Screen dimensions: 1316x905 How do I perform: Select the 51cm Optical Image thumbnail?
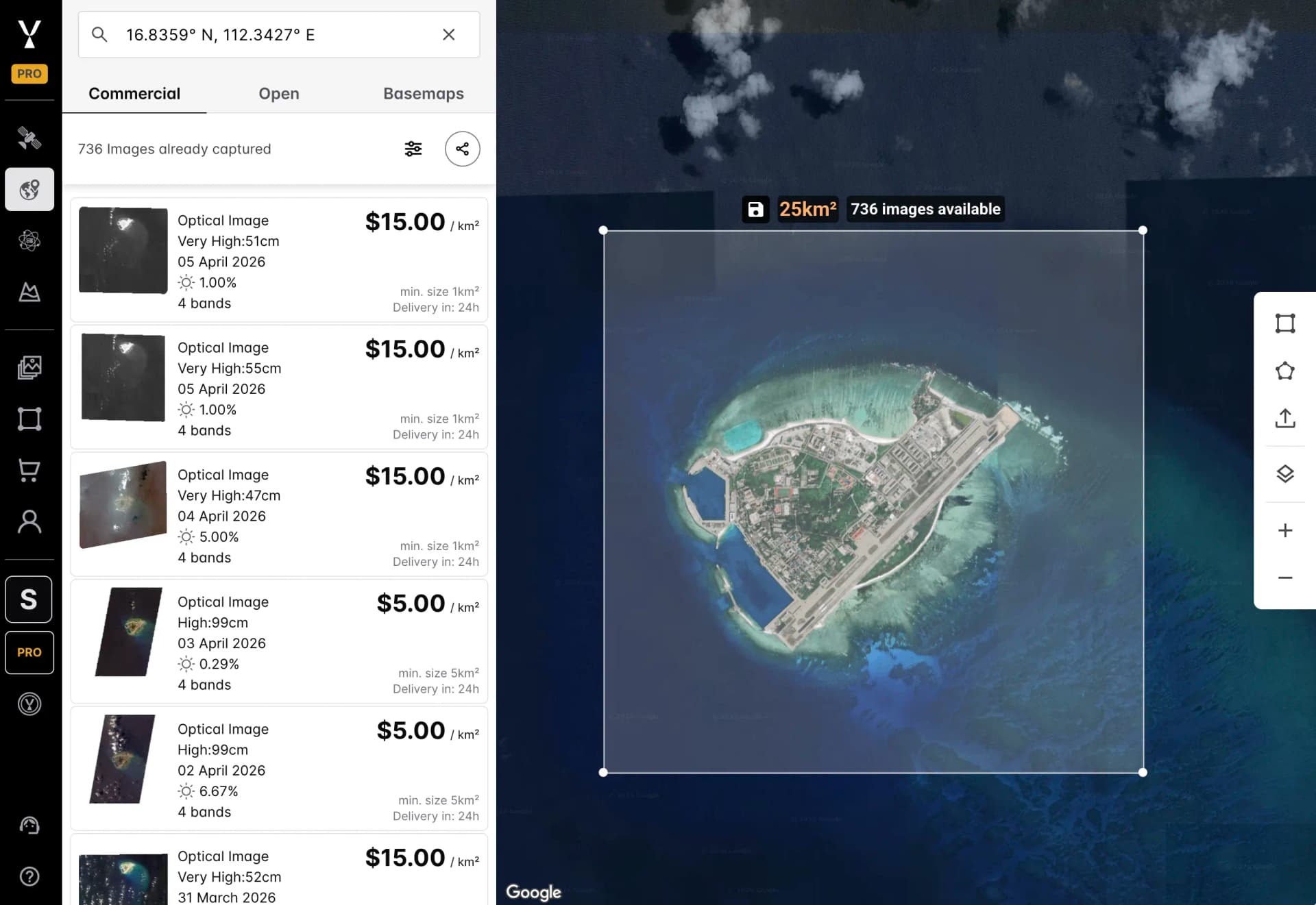click(x=123, y=250)
